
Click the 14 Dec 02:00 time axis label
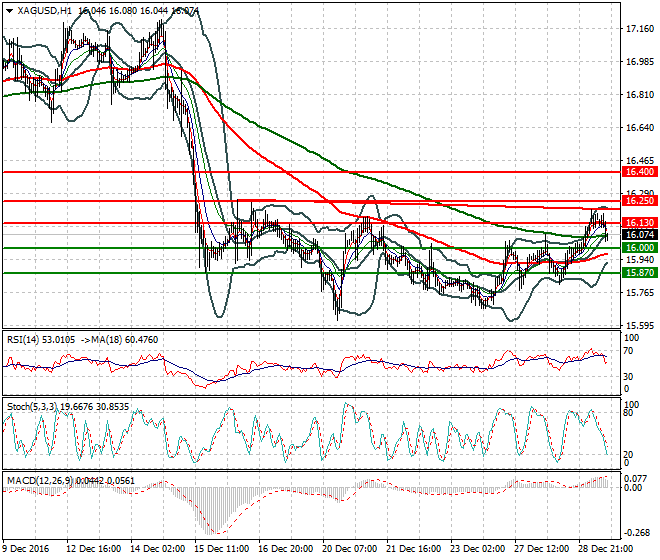click(x=157, y=549)
